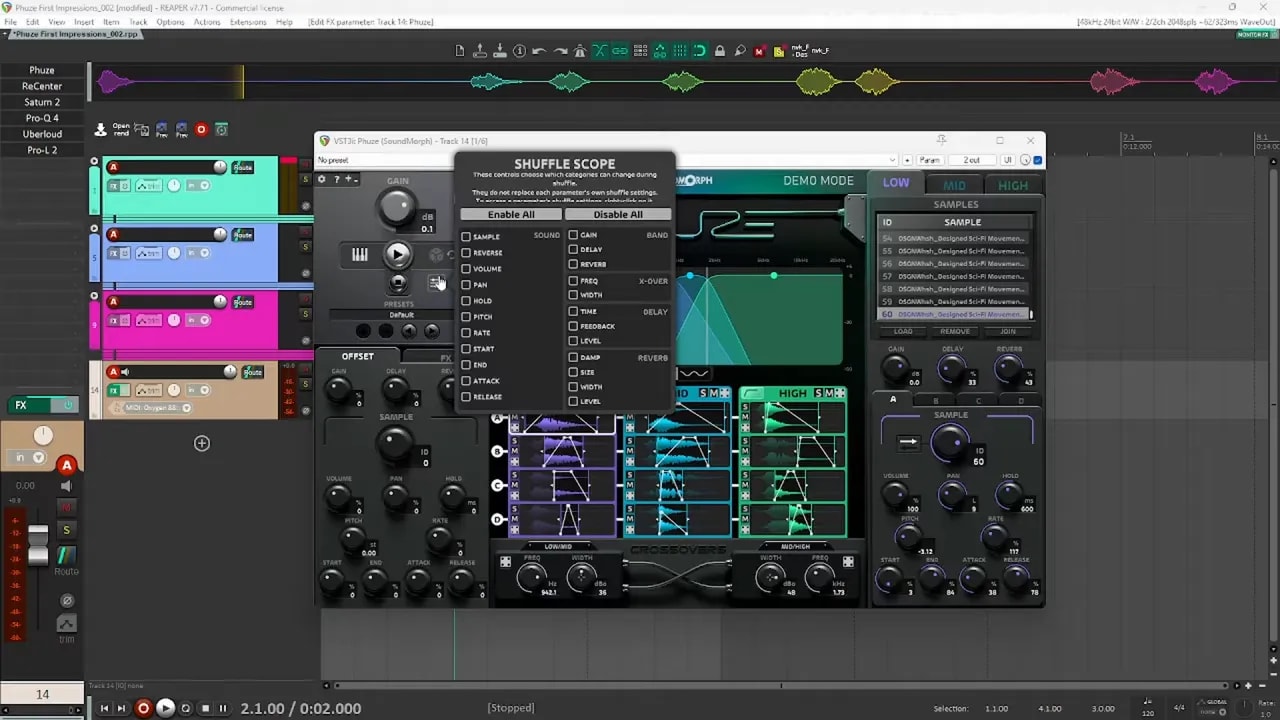Enable the FEEDBACK shuffle checkbox

click(573, 326)
